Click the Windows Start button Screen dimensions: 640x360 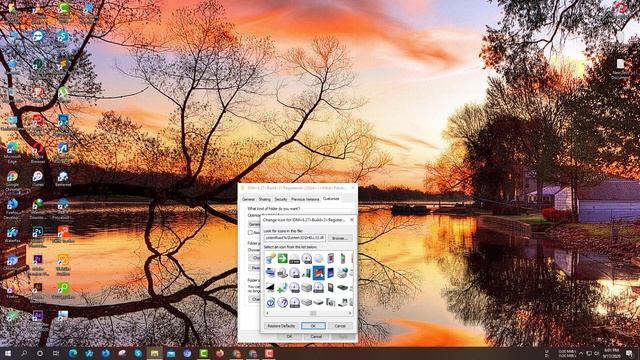tap(8, 353)
